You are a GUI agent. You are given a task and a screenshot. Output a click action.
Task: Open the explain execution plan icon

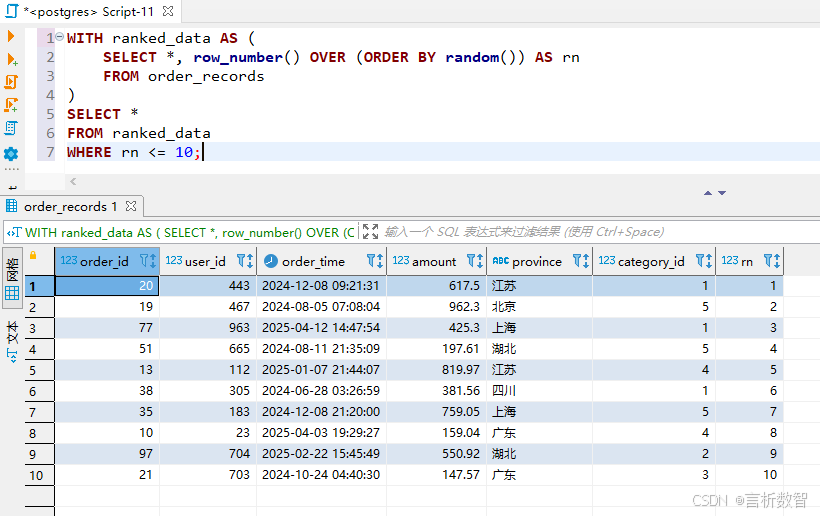(x=11, y=128)
